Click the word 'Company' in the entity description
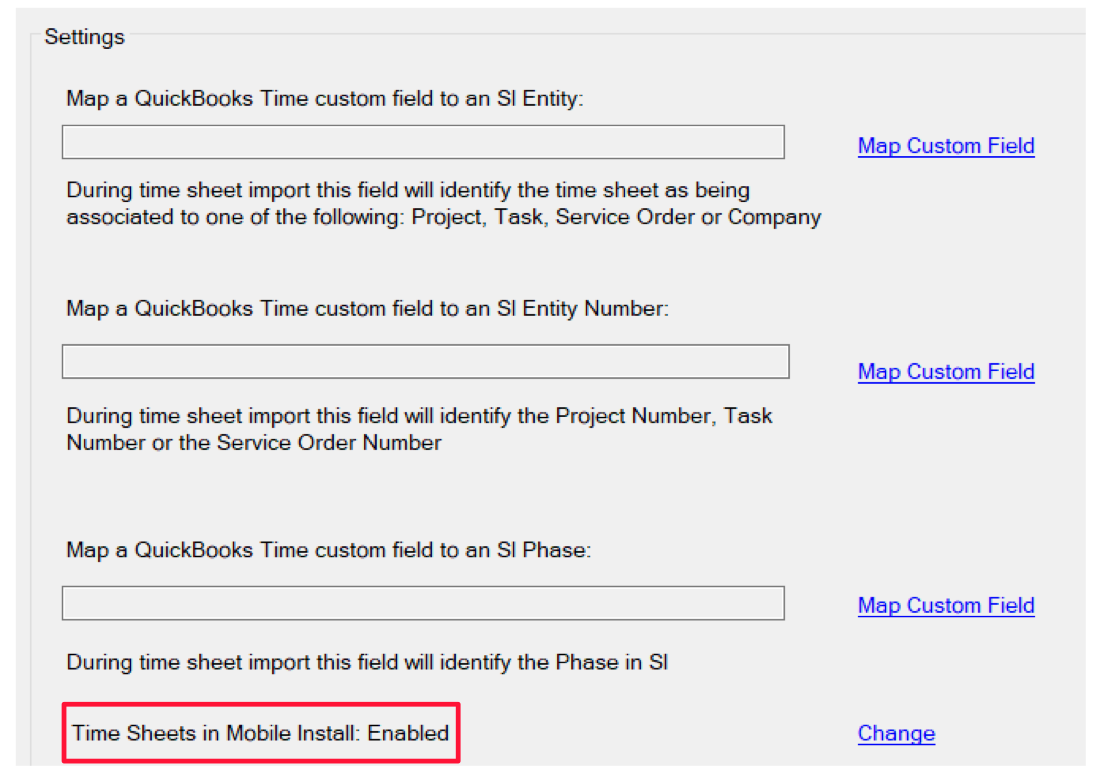 click(x=774, y=217)
